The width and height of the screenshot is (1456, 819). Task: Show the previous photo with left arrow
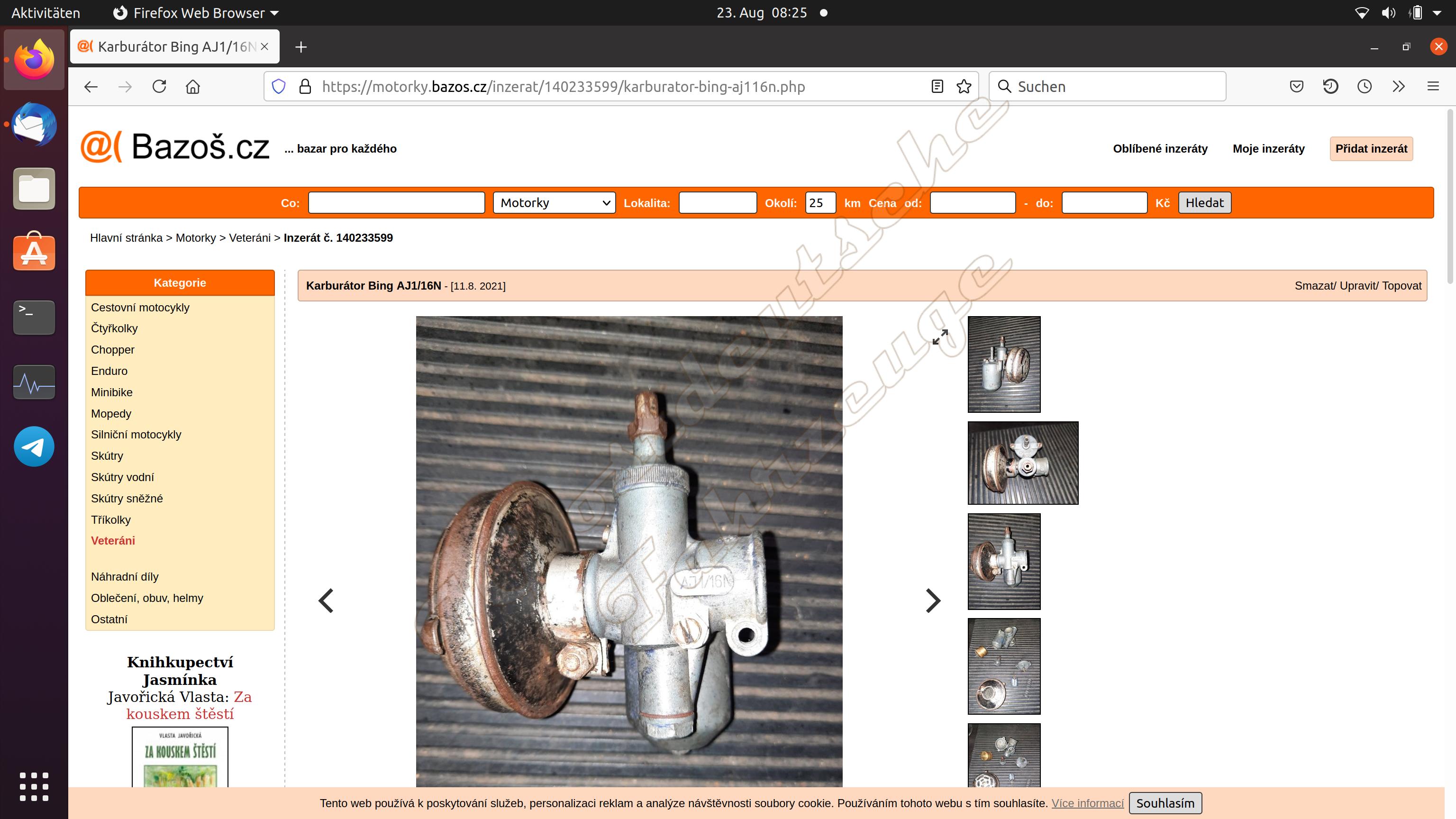pyautogui.click(x=326, y=600)
